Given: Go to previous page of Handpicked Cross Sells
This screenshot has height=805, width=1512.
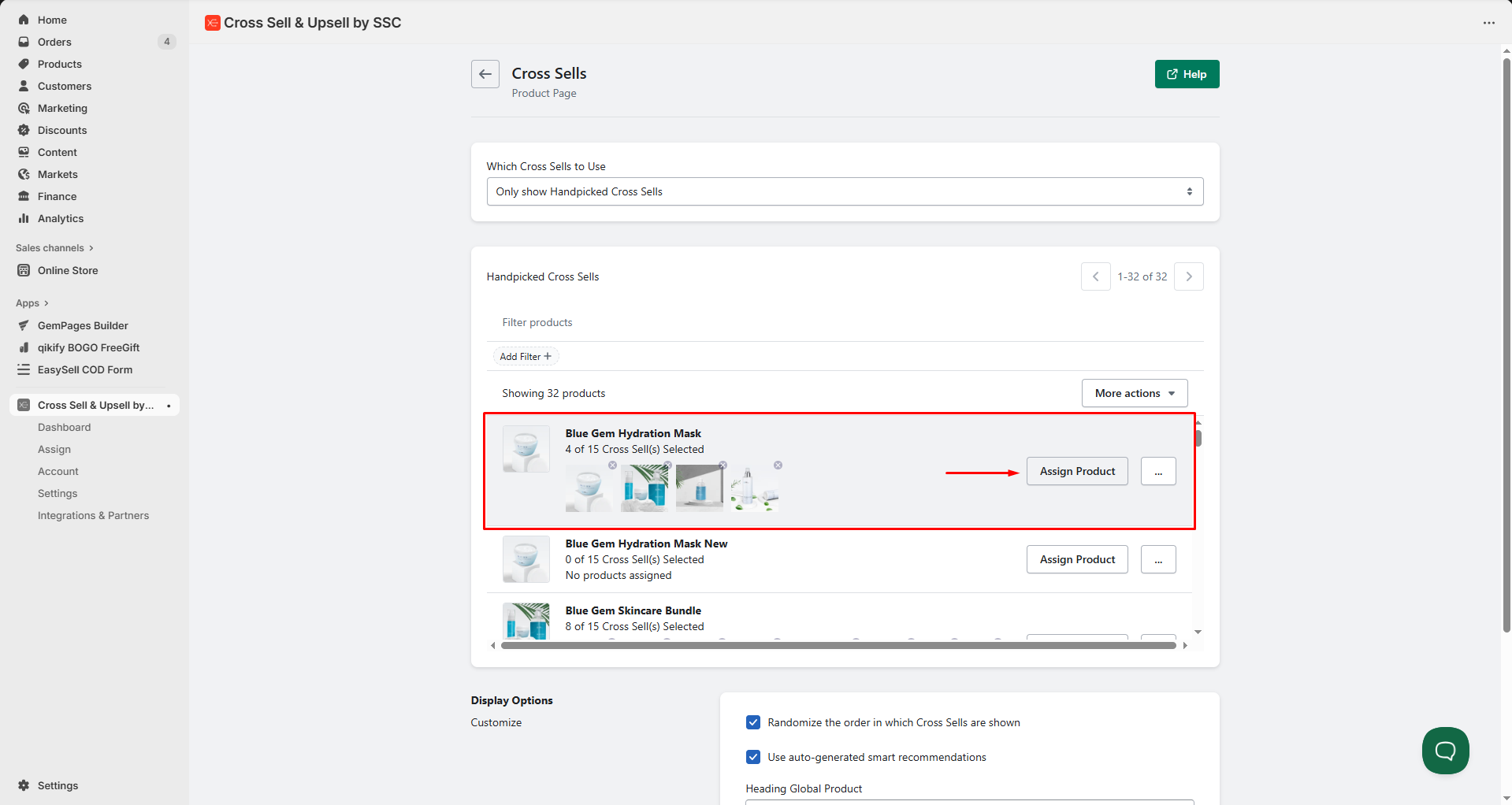Looking at the screenshot, I should (1095, 276).
